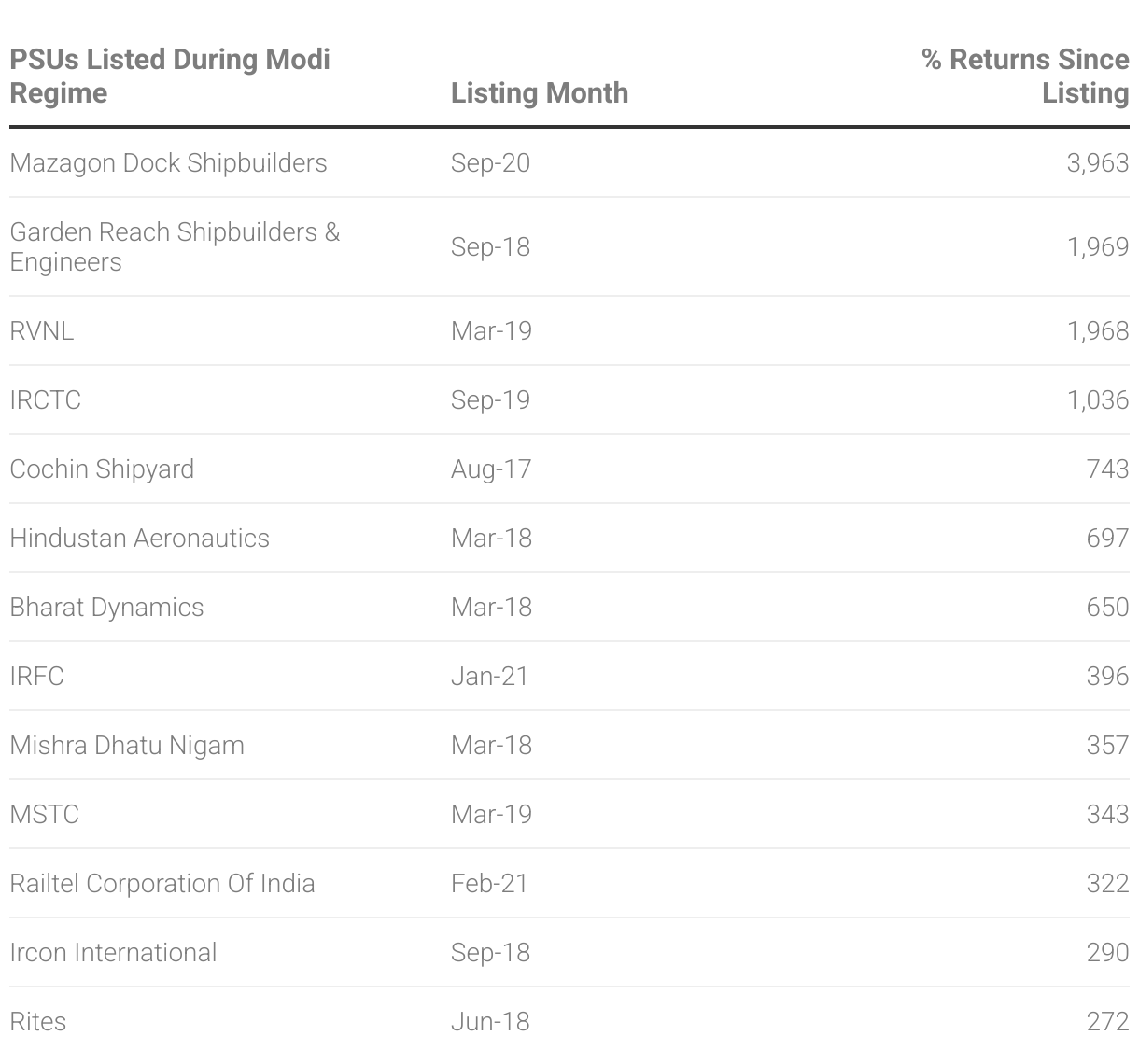Select Railtel Corporation Of India entry
The height and width of the screenshot is (1064, 1139).
[x=162, y=883]
